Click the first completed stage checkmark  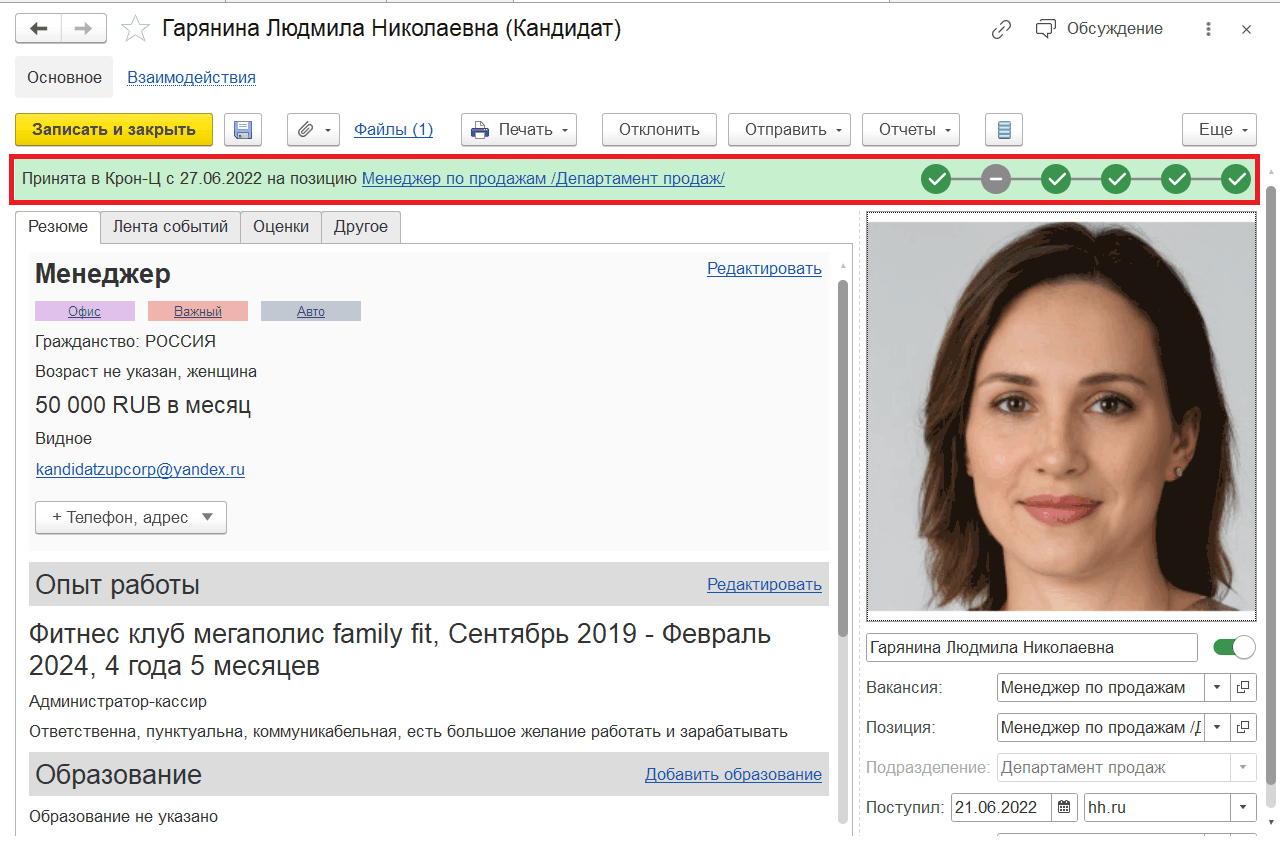pyautogui.click(x=935, y=179)
